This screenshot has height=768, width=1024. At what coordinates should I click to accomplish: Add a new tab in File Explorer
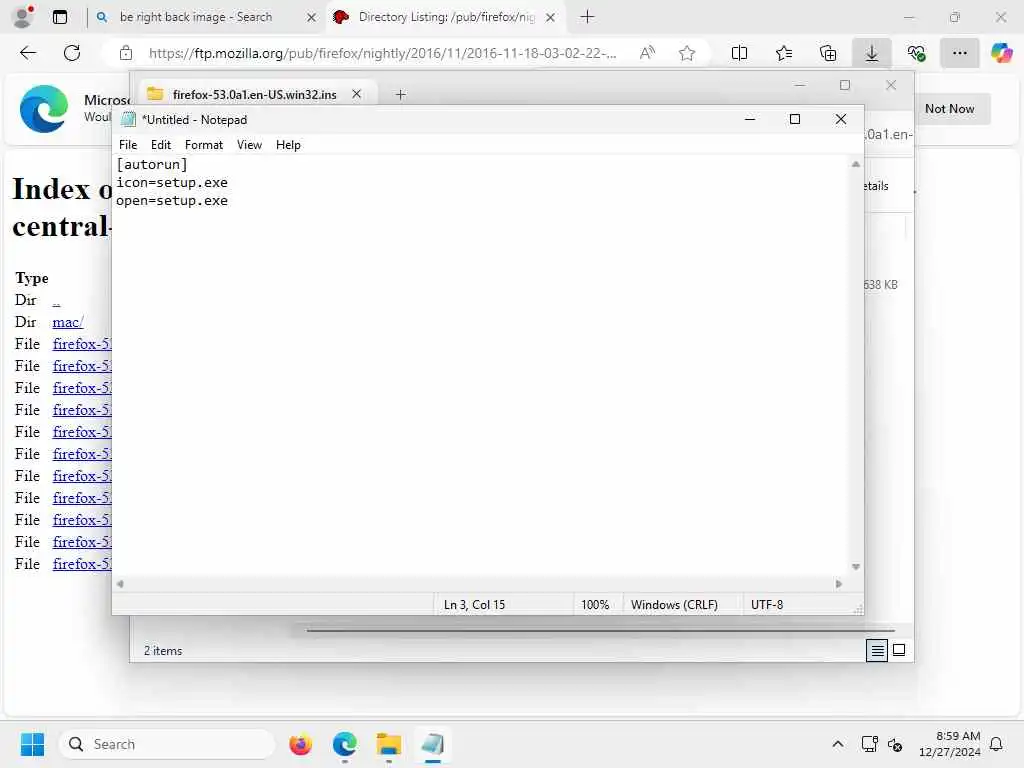click(x=400, y=95)
